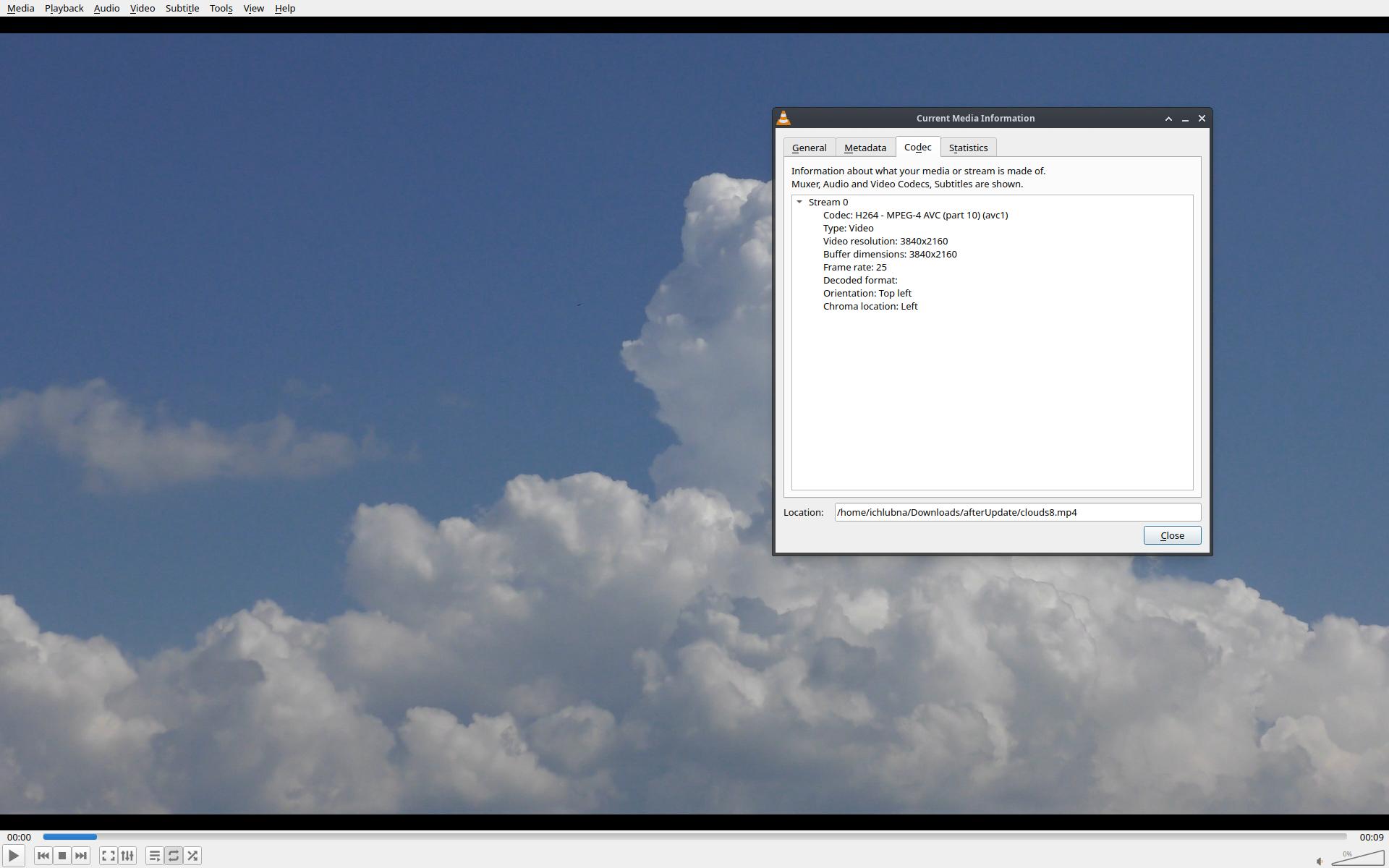Image resolution: width=1389 pixels, height=868 pixels.
Task: Switch to the Statistics tab
Action: [x=968, y=148]
